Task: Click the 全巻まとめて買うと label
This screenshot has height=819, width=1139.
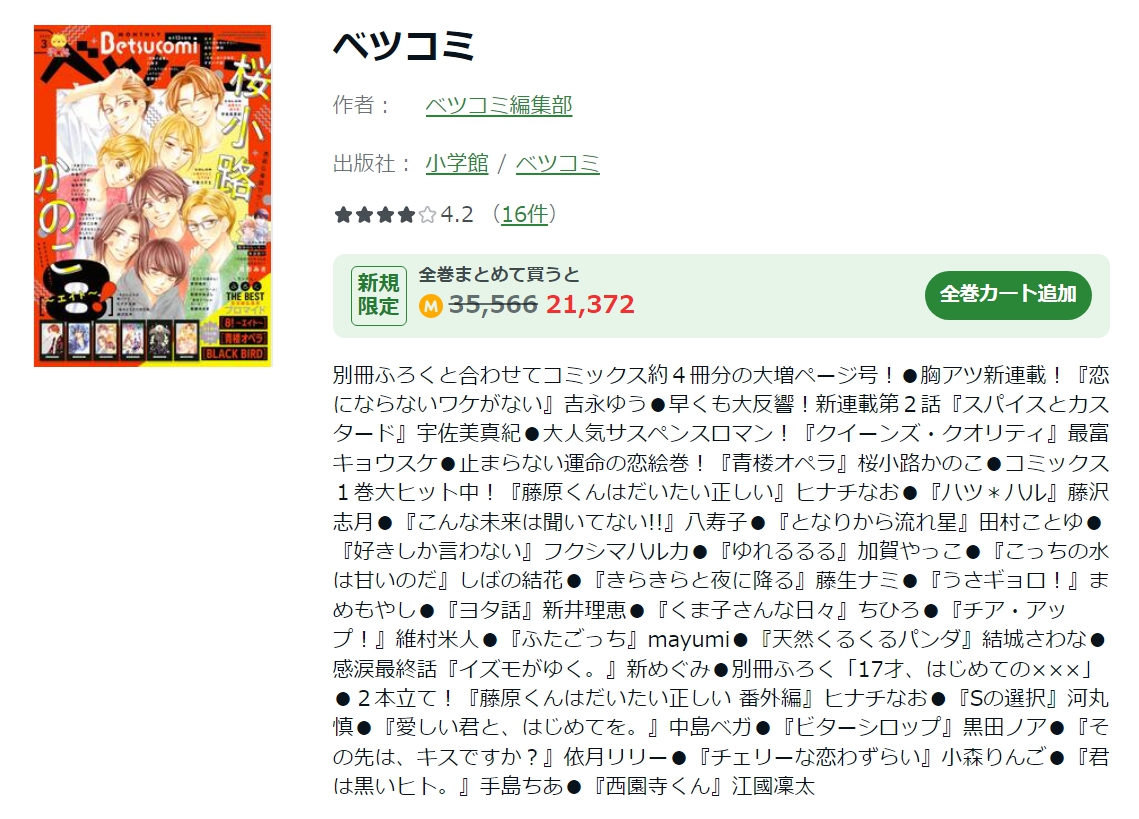Action: tap(499, 275)
